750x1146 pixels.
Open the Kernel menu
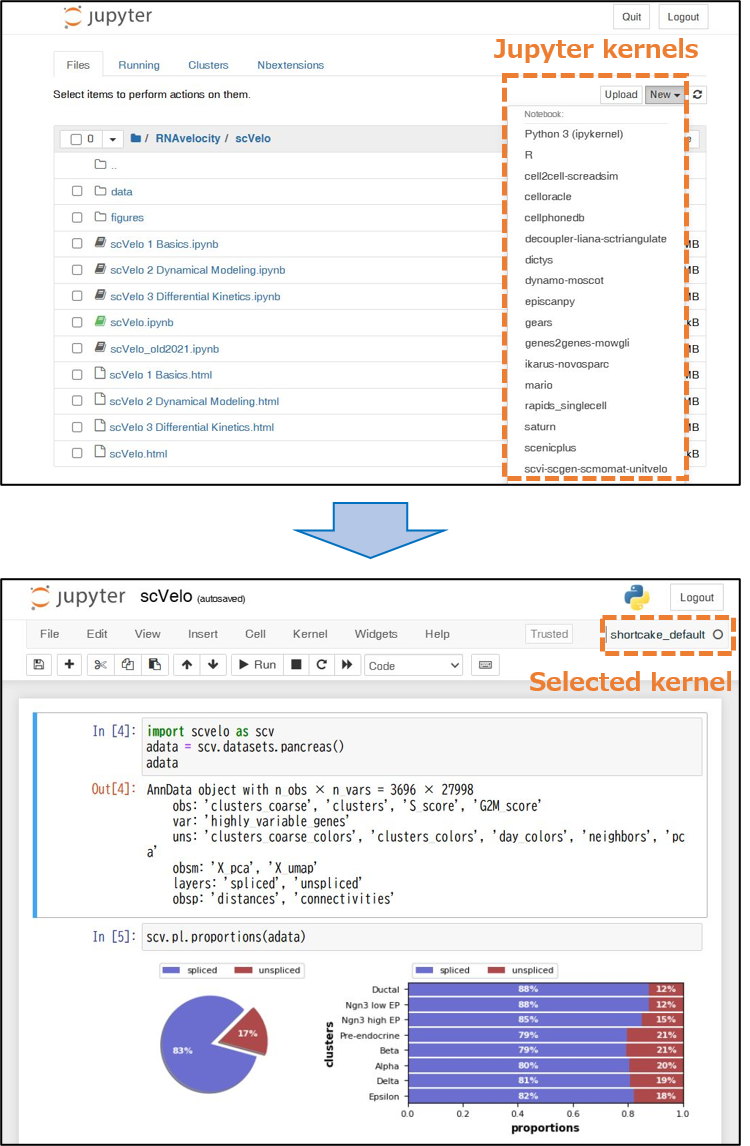pyautogui.click(x=310, y=634)
